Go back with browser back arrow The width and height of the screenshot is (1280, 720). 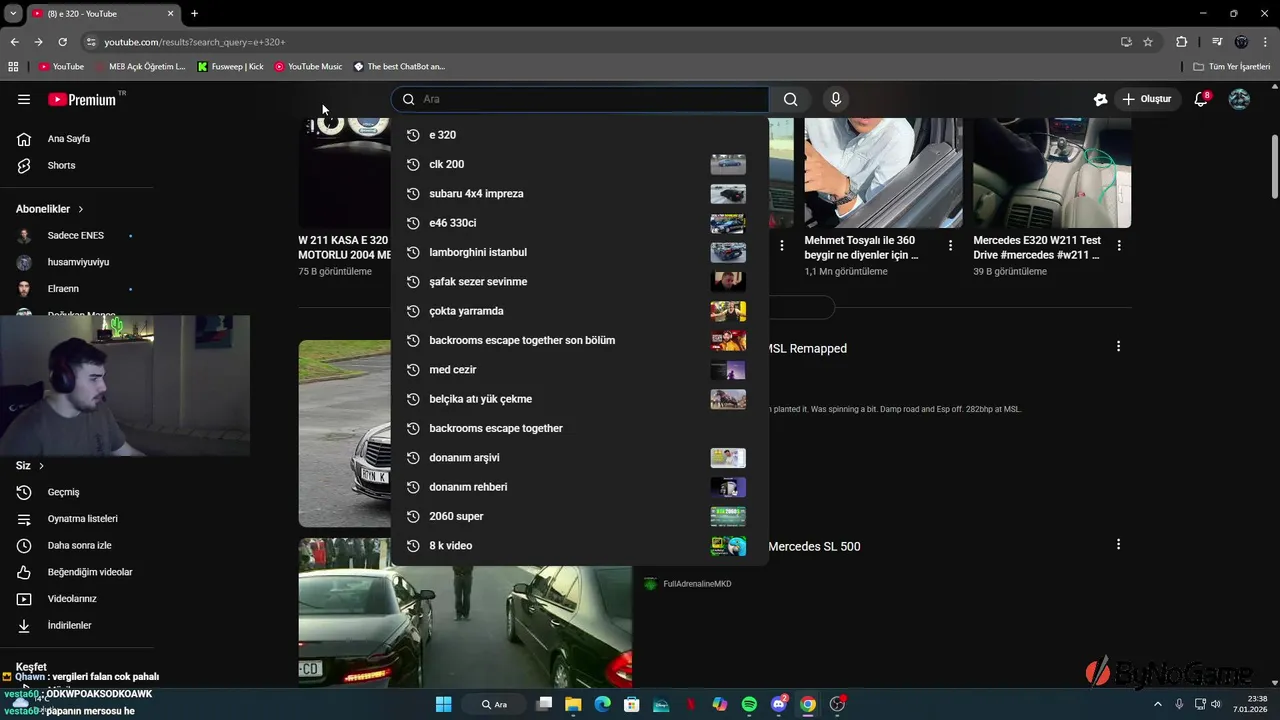pos(14,42)
